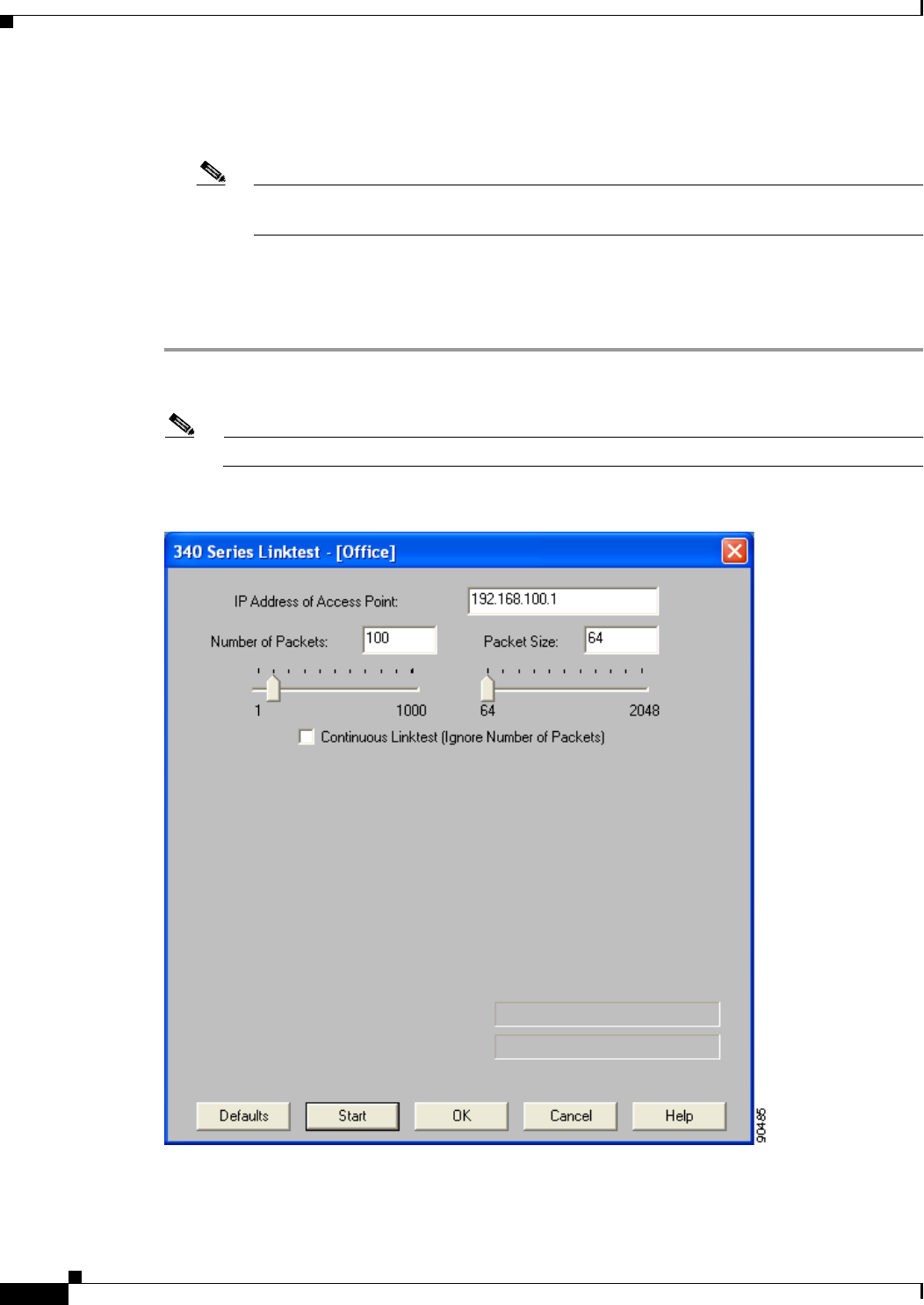Close the 340 Series Linktest window

click(x=734, y=551)
